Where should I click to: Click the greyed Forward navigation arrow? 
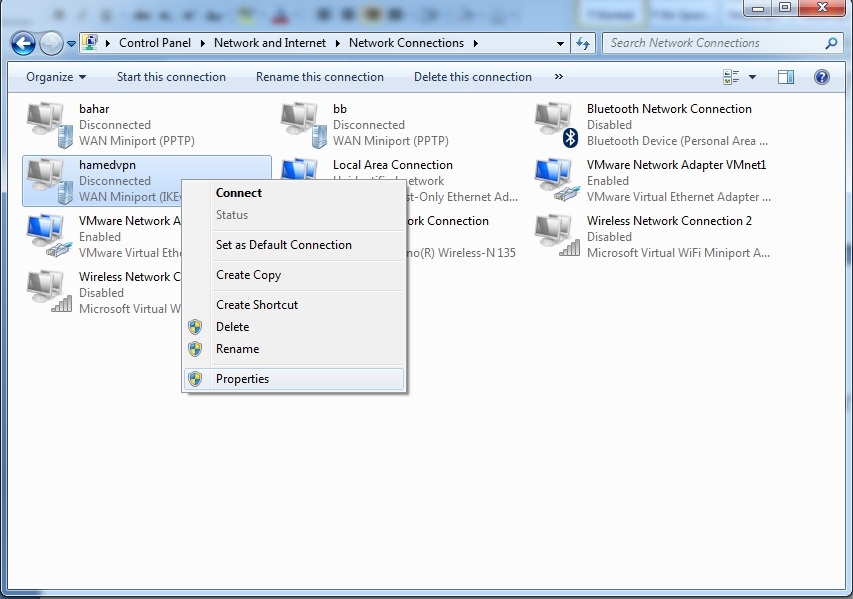[x=51, y=44]
